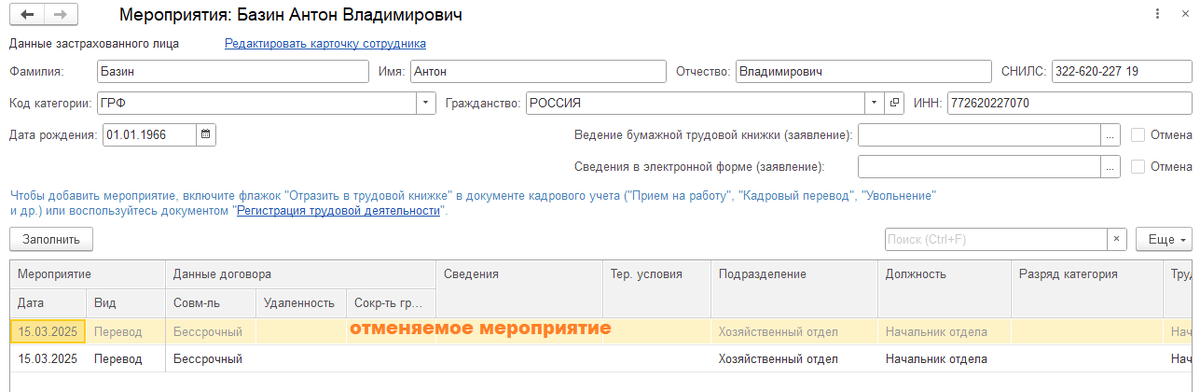The height and width of the screenshot is (392, 1200).
Task: Select Бессрочный cell in second white row
Action: (x=211, y=358)
